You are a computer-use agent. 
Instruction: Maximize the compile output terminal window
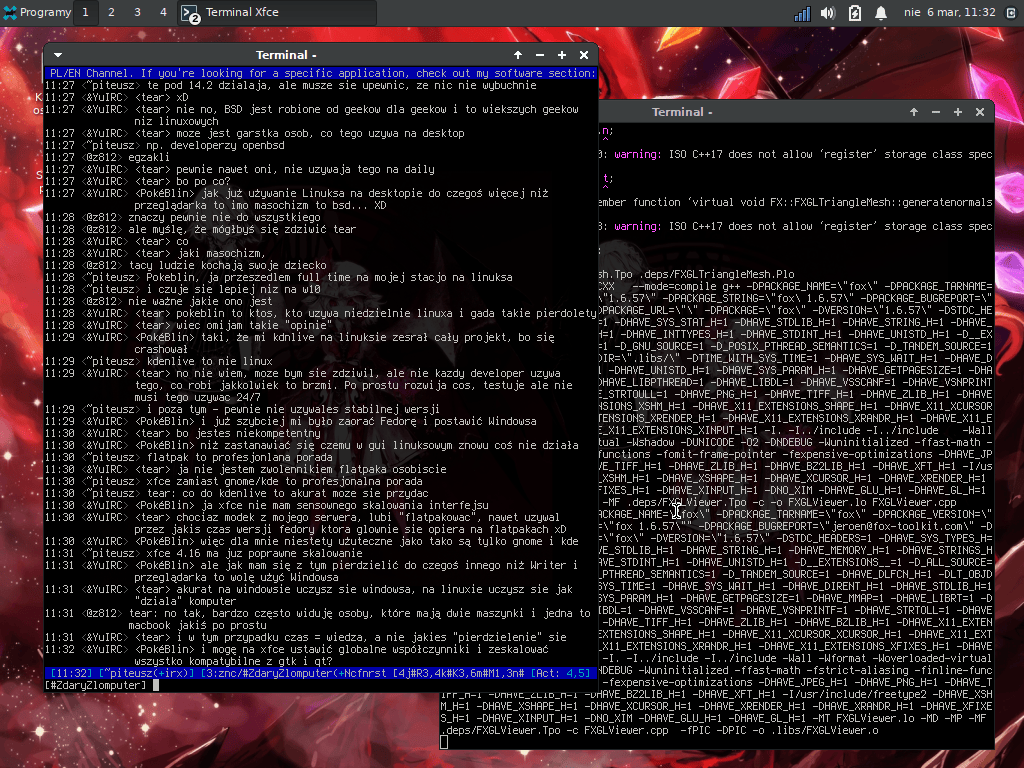point(958,112)
